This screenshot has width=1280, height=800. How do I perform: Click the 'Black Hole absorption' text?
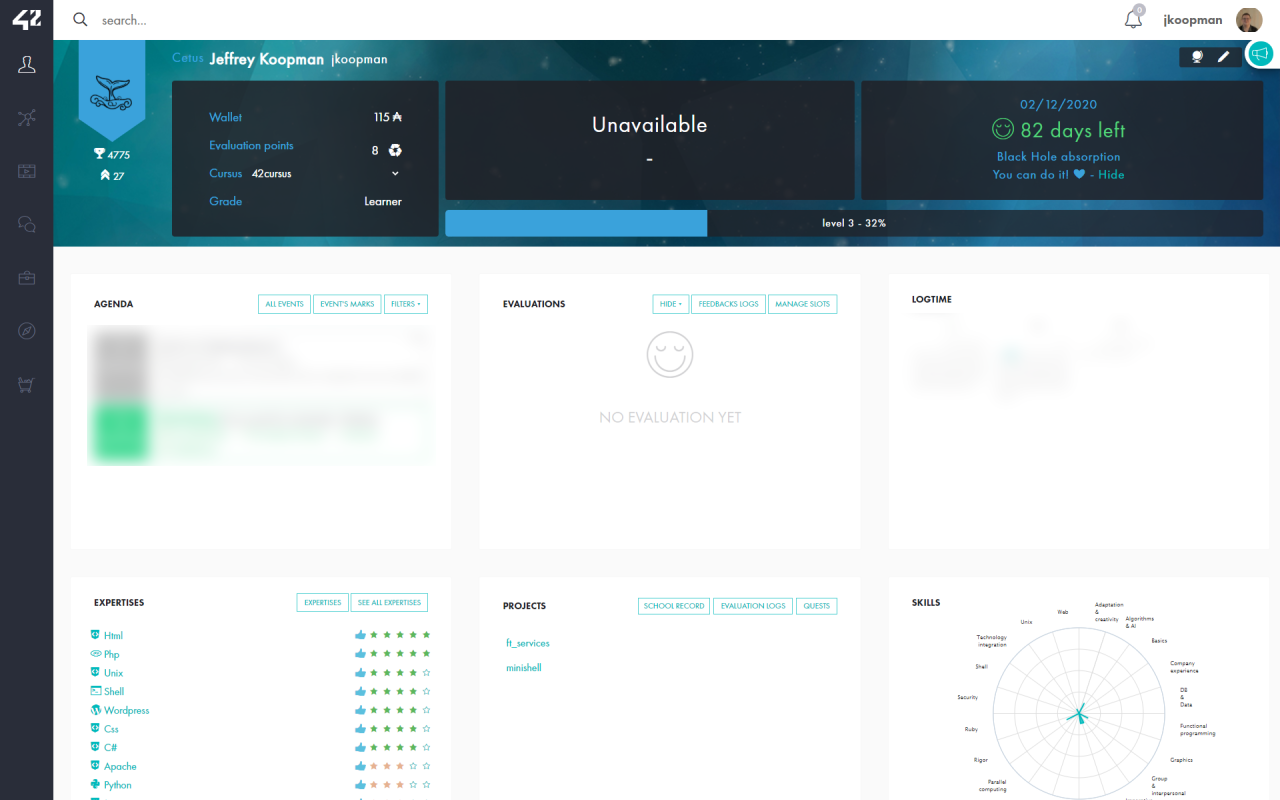tap(1058, 156)
